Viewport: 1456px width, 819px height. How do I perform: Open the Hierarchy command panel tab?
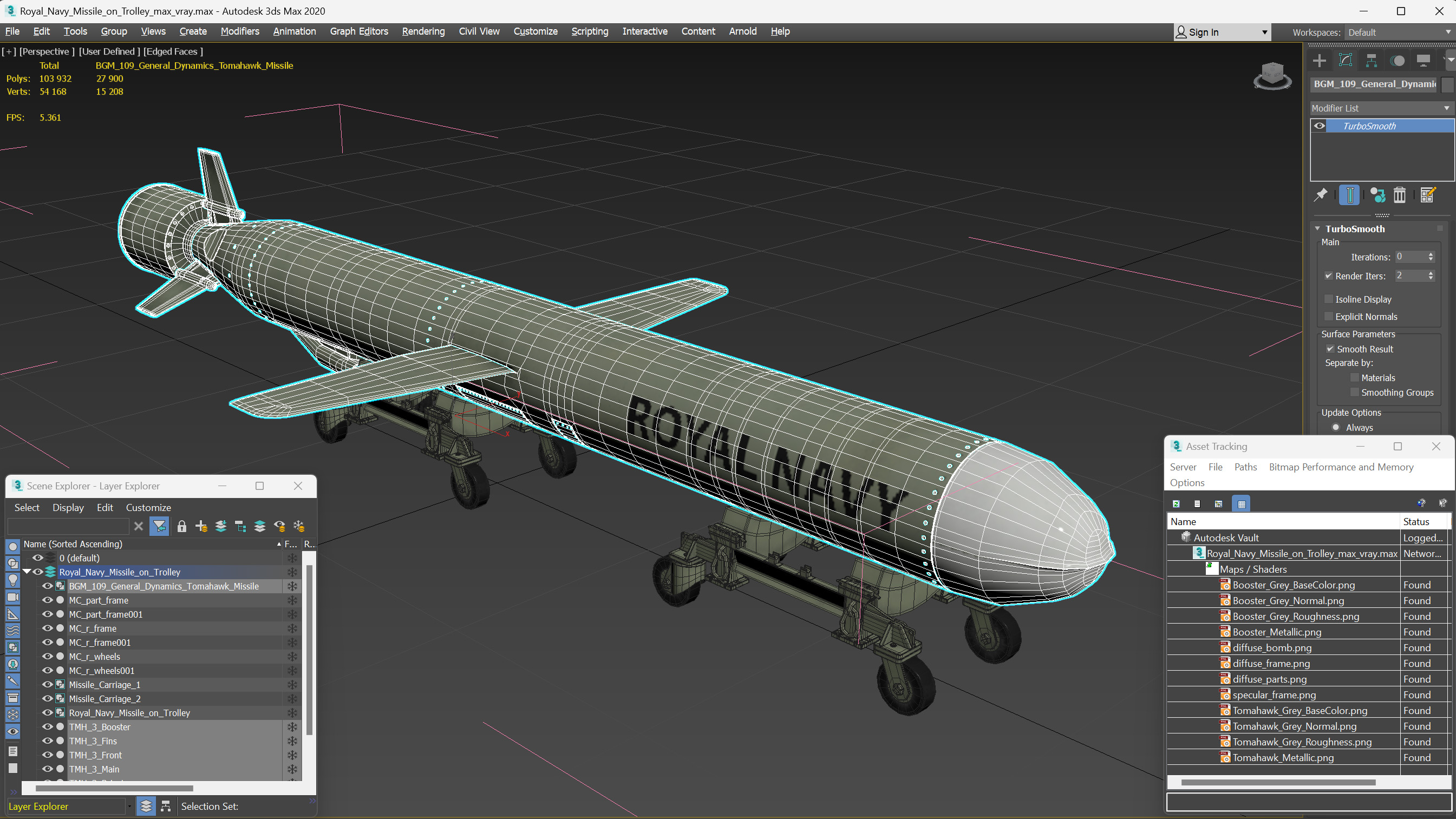click(x=1371, y=61)
